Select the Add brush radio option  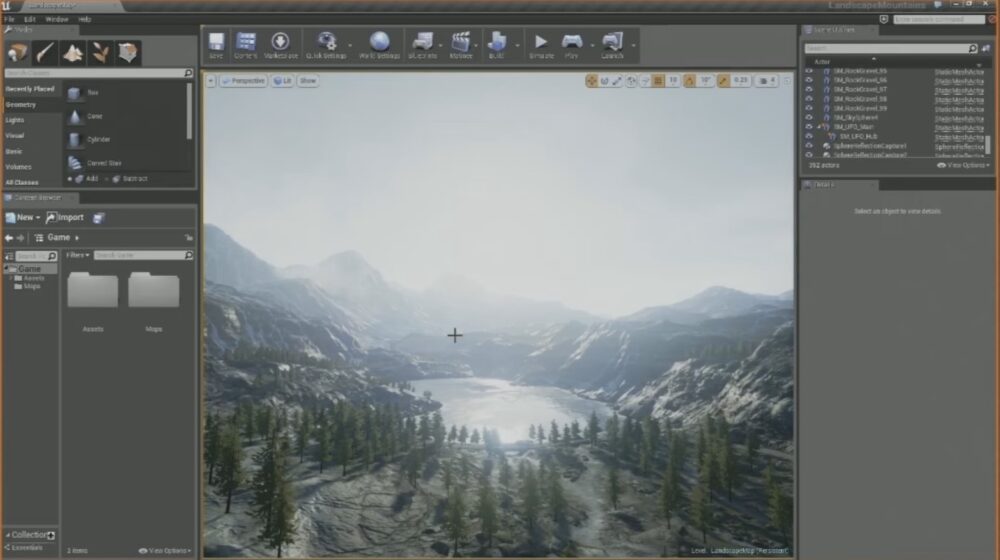83,179
